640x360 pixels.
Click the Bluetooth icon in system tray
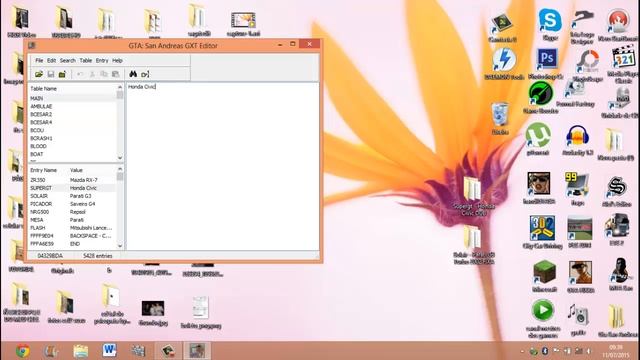point(544,351)
